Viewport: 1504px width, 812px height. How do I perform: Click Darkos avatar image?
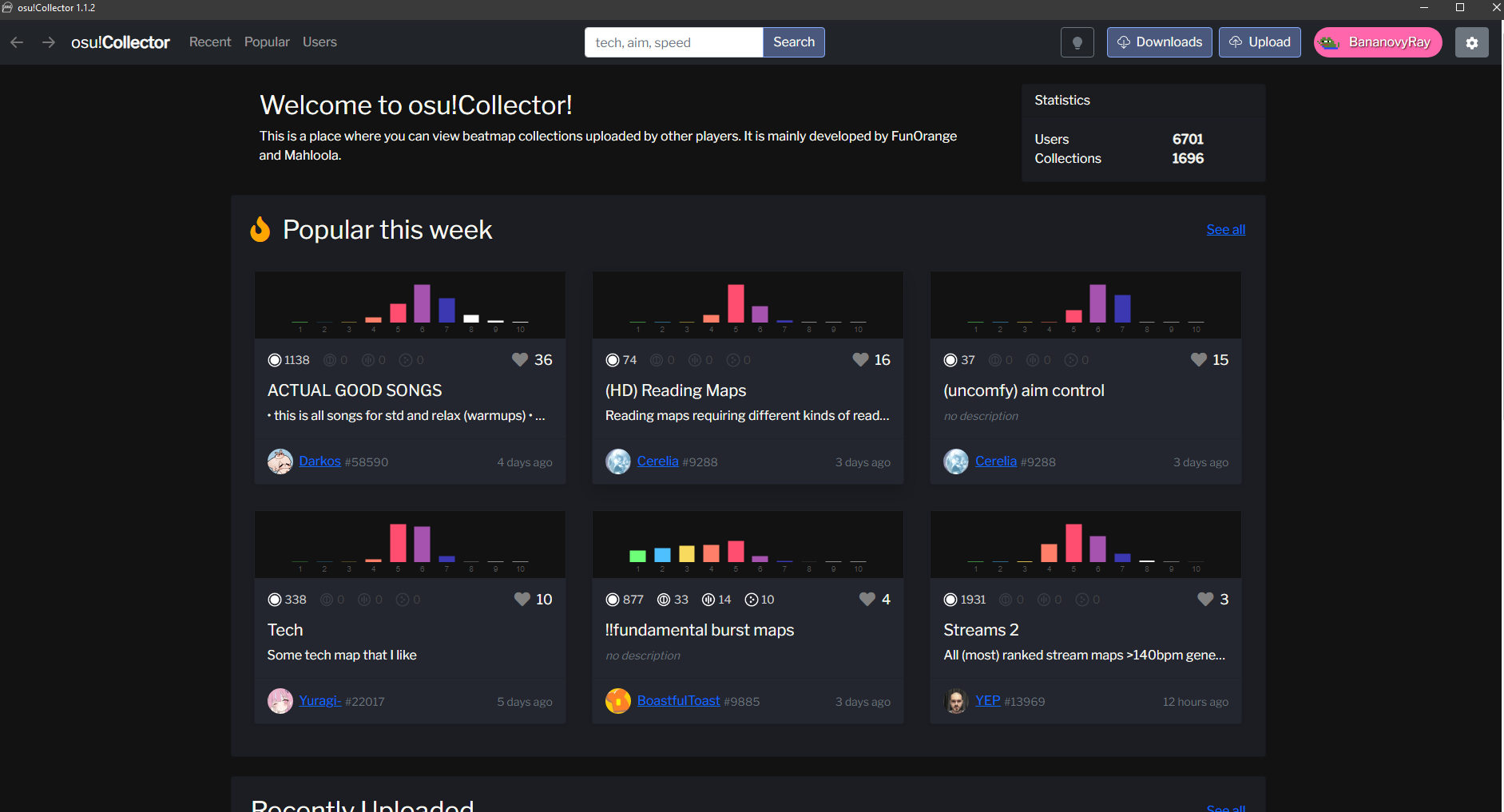pyautogui.click(x=280, y=461)
